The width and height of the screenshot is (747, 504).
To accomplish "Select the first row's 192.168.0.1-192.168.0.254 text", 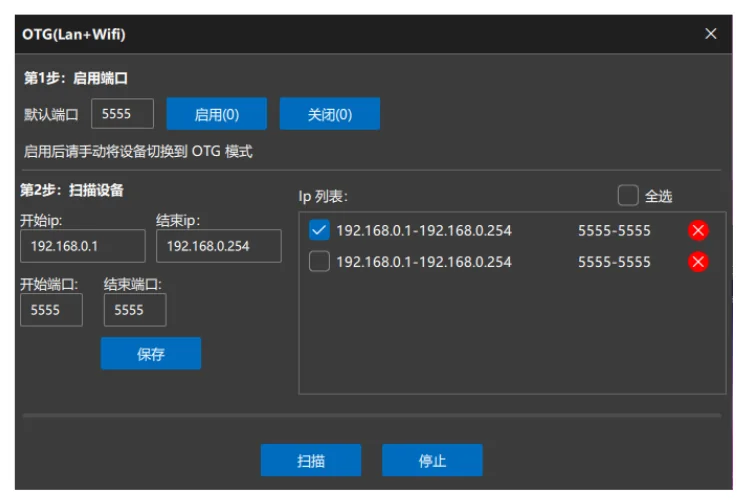I will pyautogui.click(x=424, y=231).
